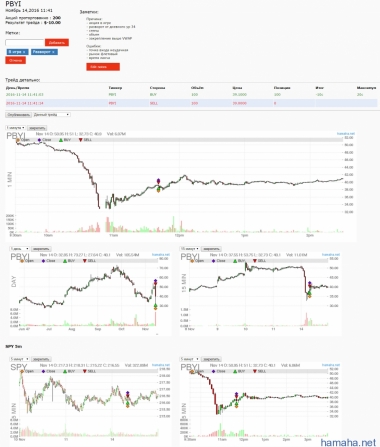Viewport: 380px width, 447px height.
Task: Click the SELL trade row timestamp 11:41:14
Action: tap(25, 103)
